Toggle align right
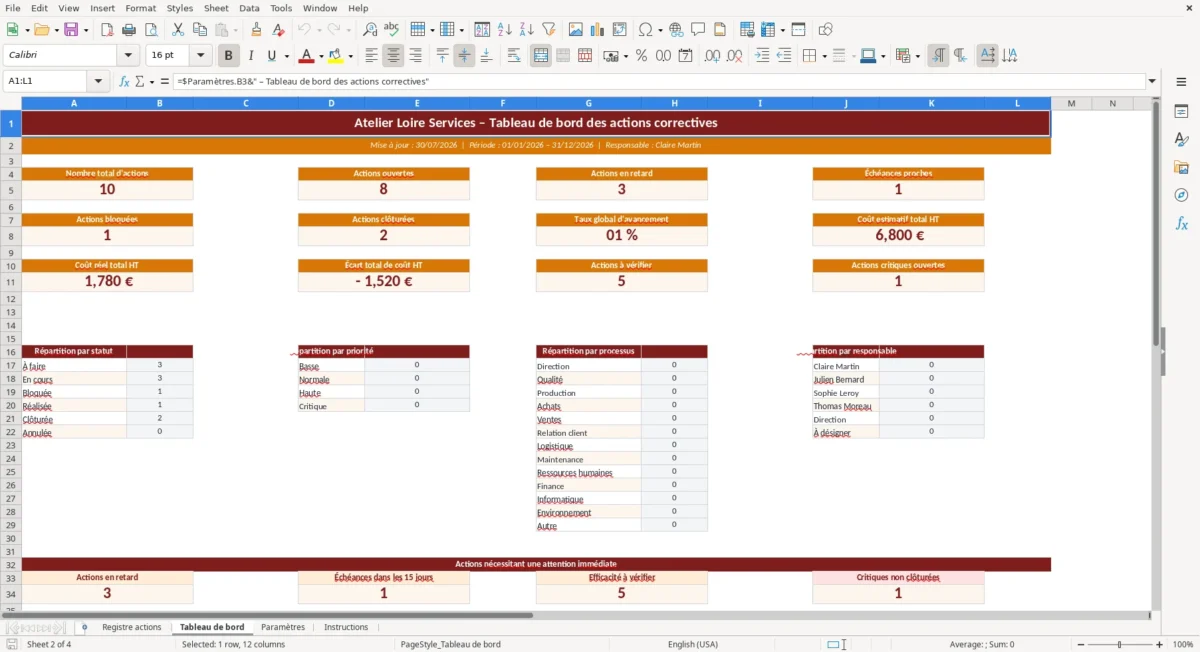Image resolution: width=1200 pixels, height=652 pixels. 416,56
